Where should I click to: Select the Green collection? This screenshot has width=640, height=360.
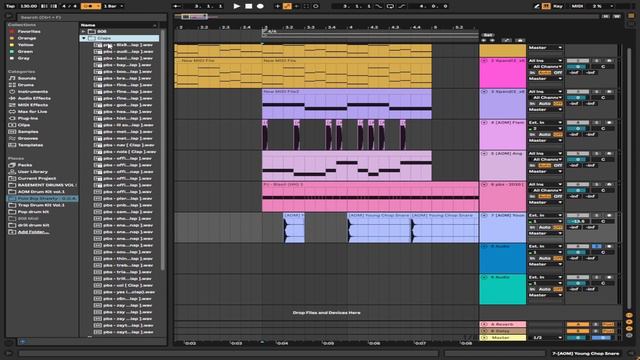[x=25, y=51]
